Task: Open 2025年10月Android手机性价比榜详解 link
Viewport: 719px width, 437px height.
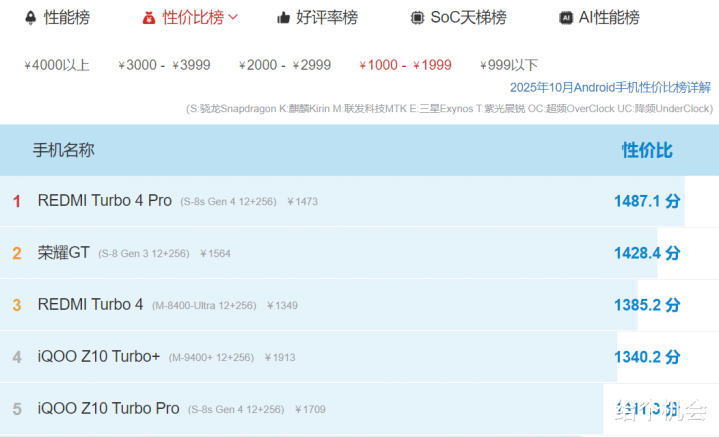Action: point(610,87)
